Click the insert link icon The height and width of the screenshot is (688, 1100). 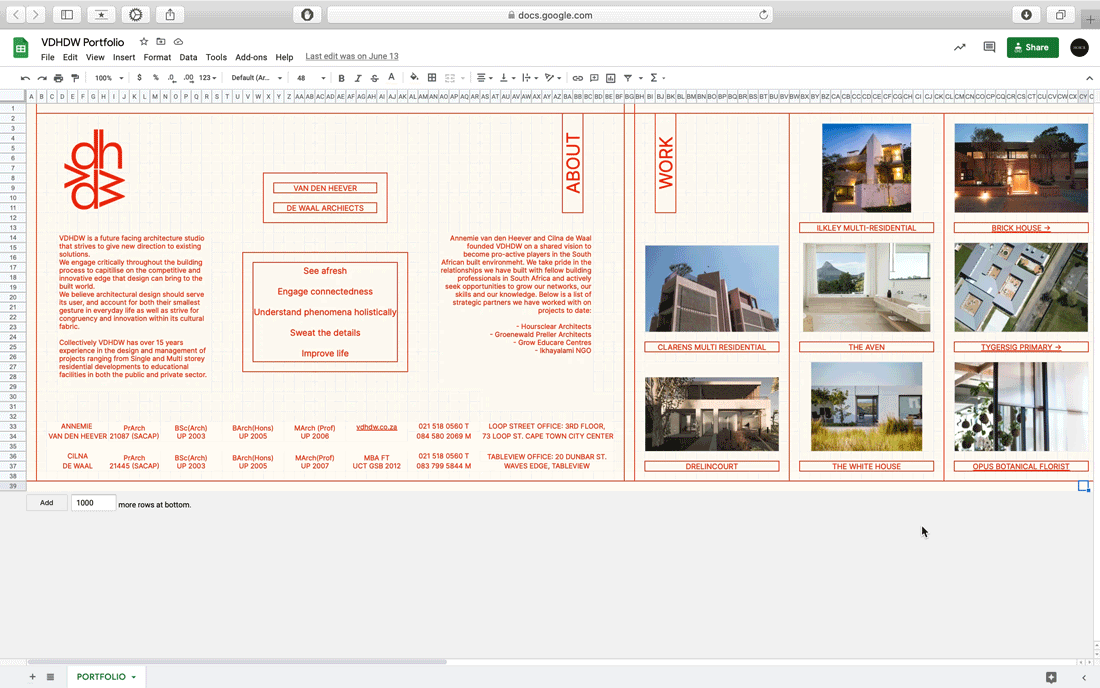(x=577, y=78)
